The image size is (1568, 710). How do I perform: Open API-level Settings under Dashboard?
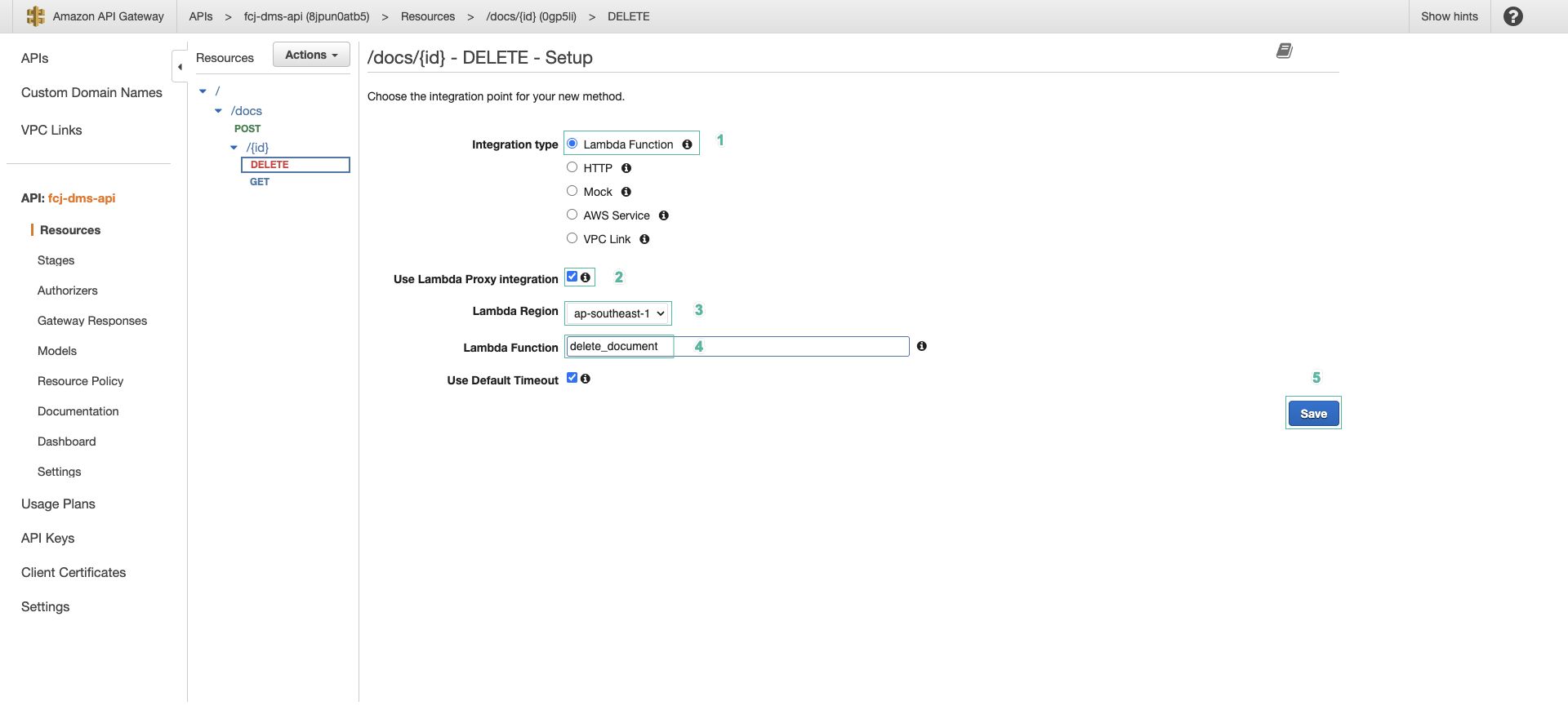click(60, 472)
